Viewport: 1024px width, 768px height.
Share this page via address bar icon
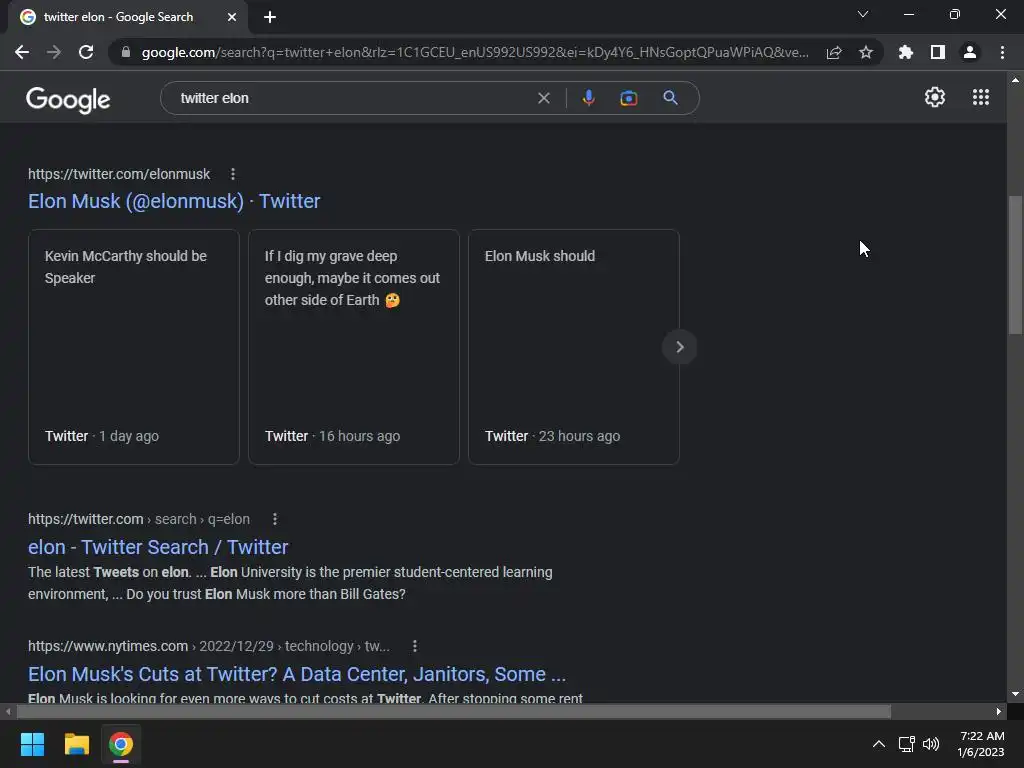point(834,52)
